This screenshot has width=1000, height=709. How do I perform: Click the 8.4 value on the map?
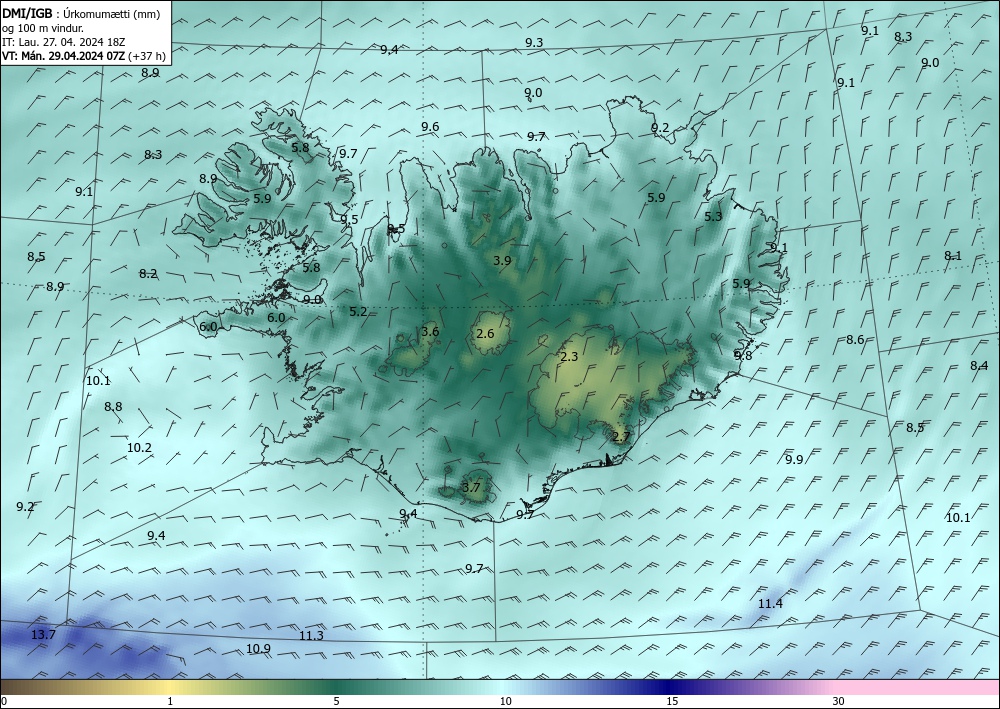coord(979,365)
